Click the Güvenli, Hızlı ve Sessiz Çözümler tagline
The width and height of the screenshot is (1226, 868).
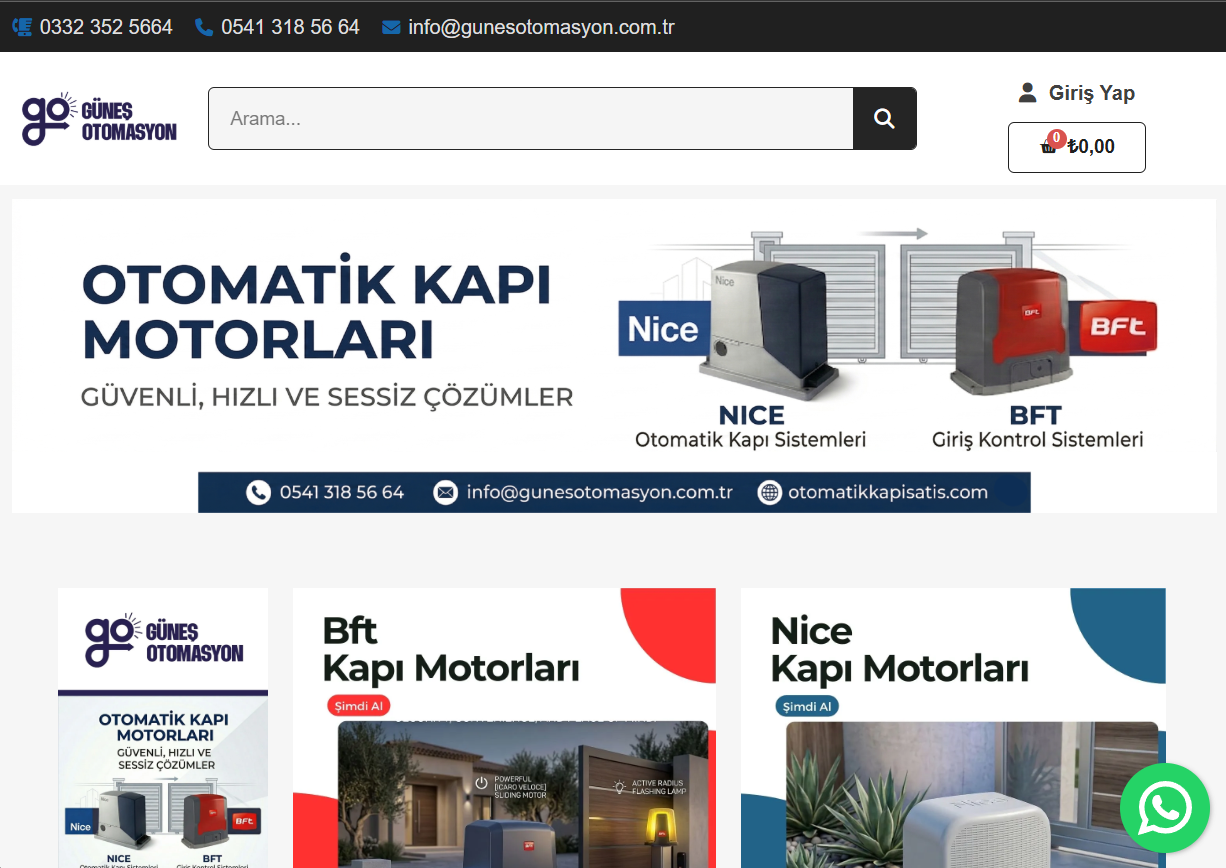(327, 397)
